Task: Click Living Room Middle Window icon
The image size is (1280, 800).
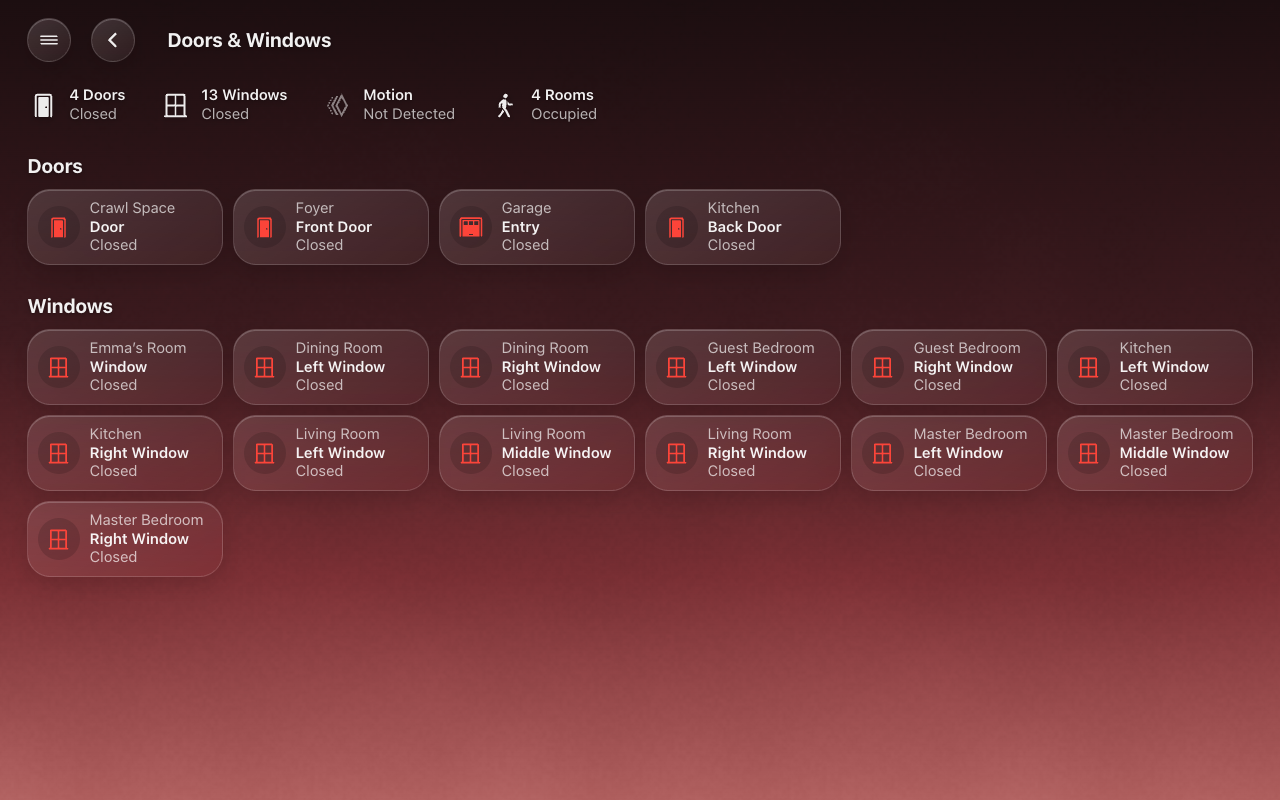Action: pyautogui.click(x=471, y=453)
